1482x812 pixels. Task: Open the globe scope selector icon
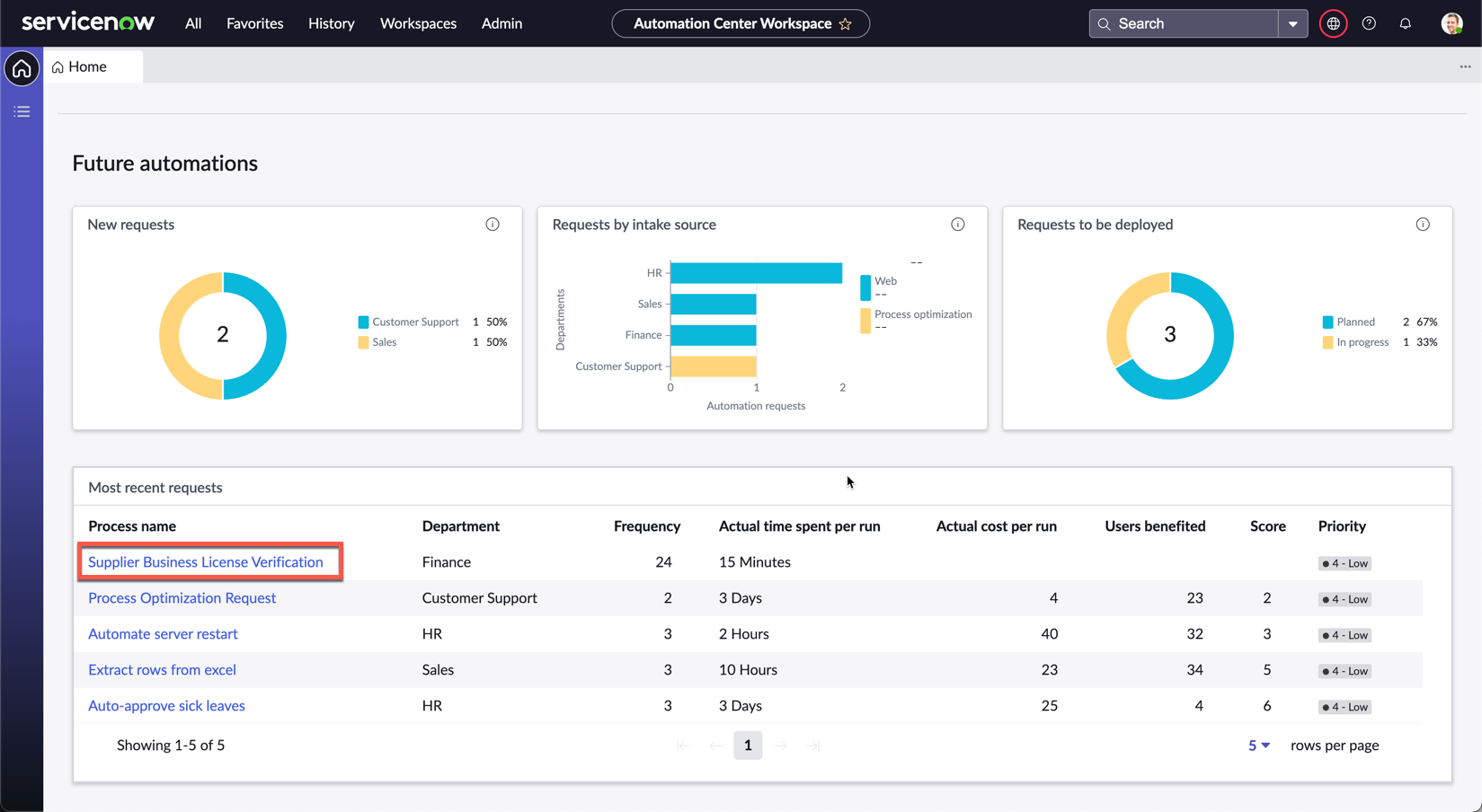(x=1333, y=24)
